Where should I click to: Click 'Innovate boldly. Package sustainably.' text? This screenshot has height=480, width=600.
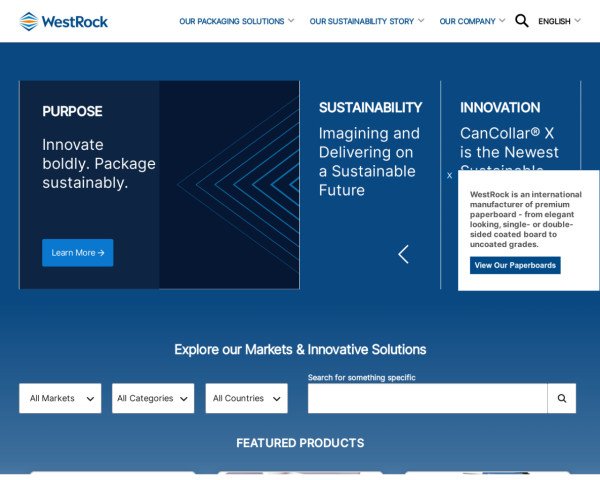tap(99, 163)
